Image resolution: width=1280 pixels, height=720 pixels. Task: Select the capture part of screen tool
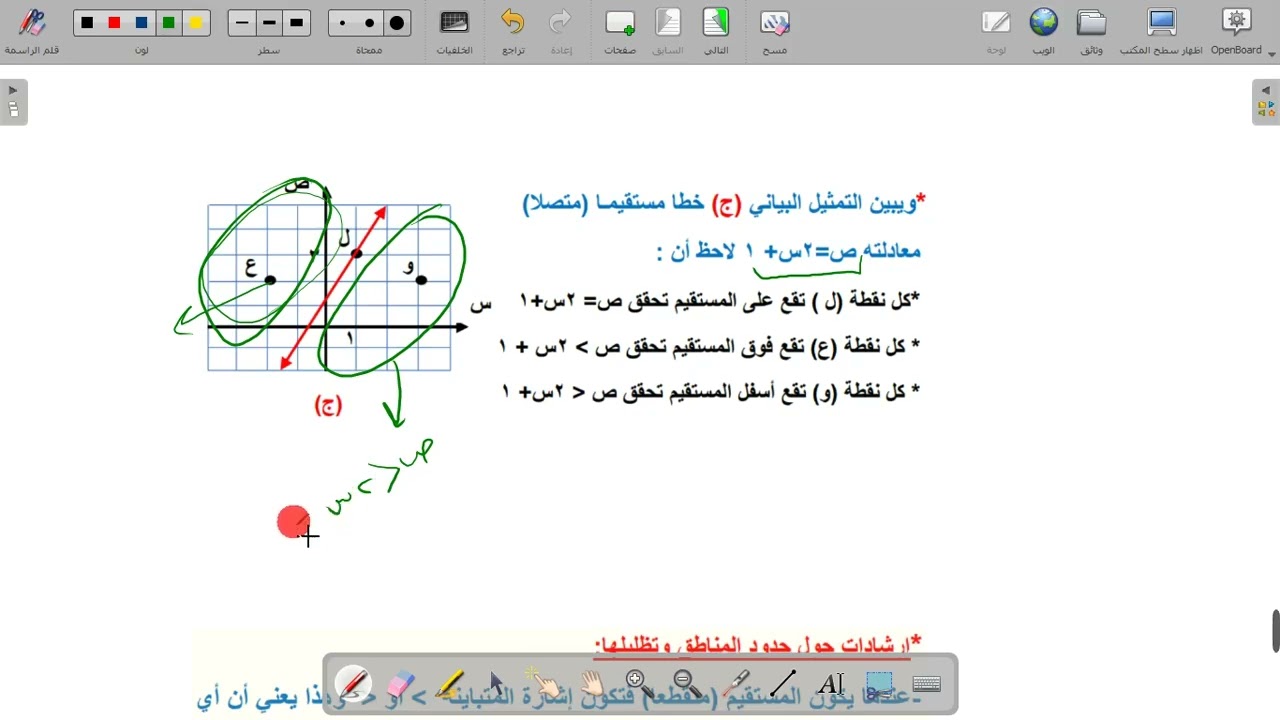click(x=879, y=685)
